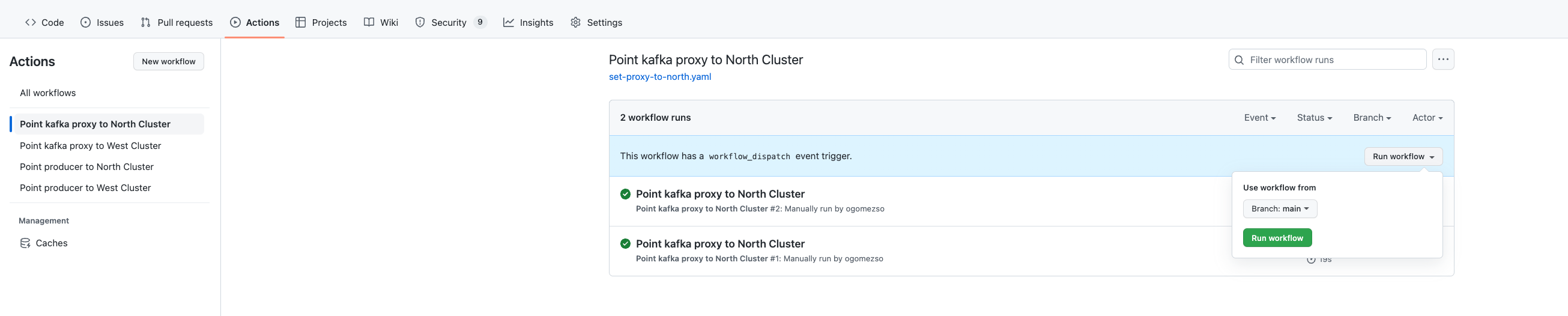1568x316 pixels.
Task: Go to Pull requests tab
Action: tap(177, 22)
